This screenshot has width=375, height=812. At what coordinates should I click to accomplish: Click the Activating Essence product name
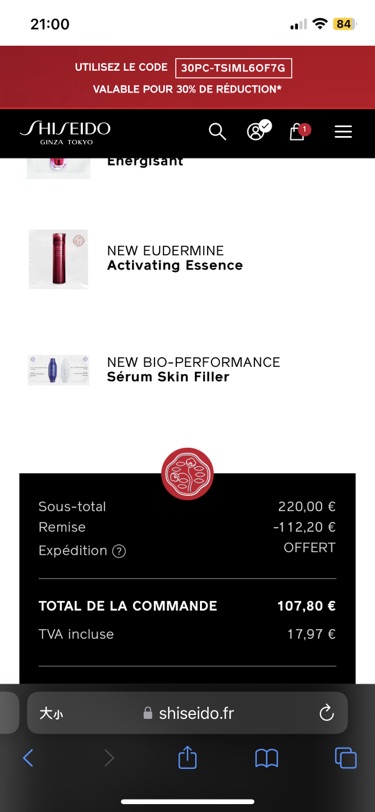click(175, 265)
